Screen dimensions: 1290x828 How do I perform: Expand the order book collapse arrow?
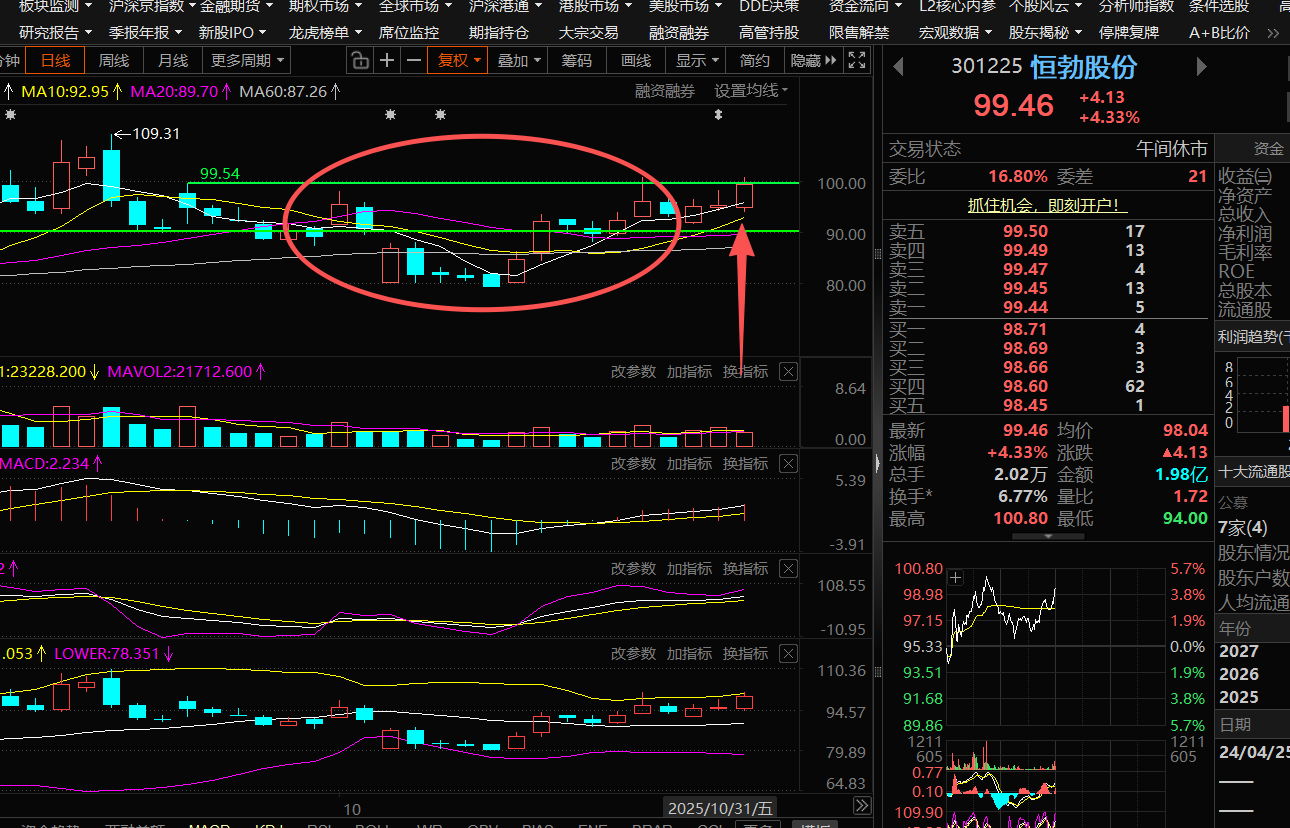(1048, 536)
